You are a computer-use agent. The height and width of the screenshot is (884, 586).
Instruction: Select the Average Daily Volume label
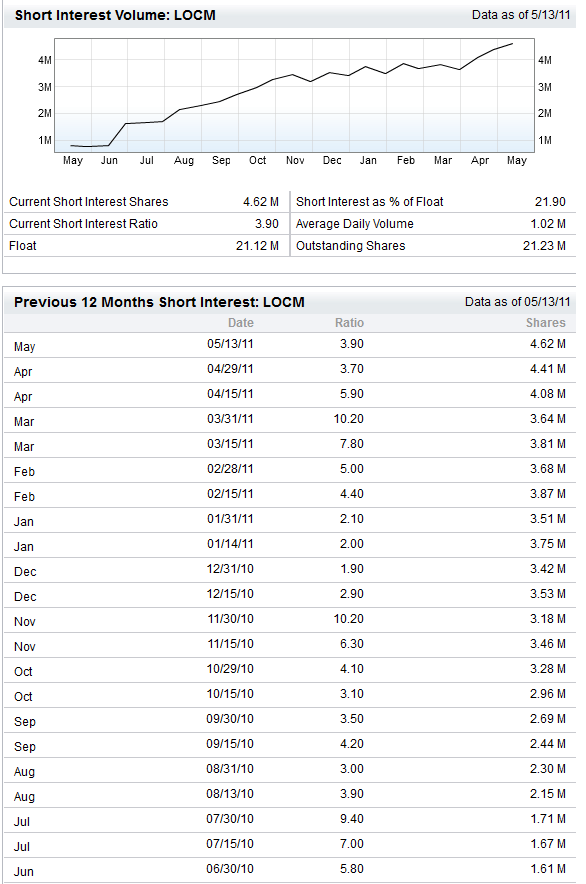click(x=355, y=224)
